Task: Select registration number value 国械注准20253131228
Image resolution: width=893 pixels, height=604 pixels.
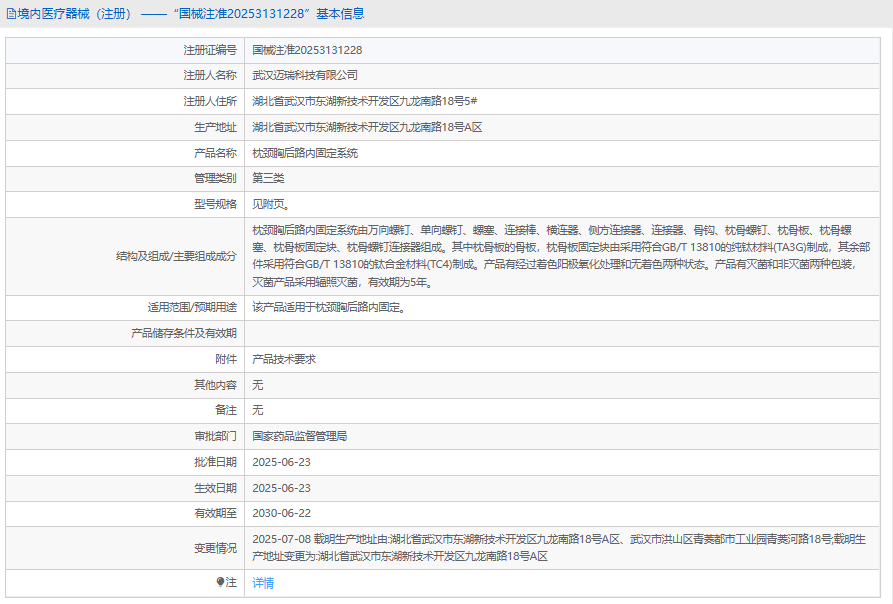Action: [307, 50]
